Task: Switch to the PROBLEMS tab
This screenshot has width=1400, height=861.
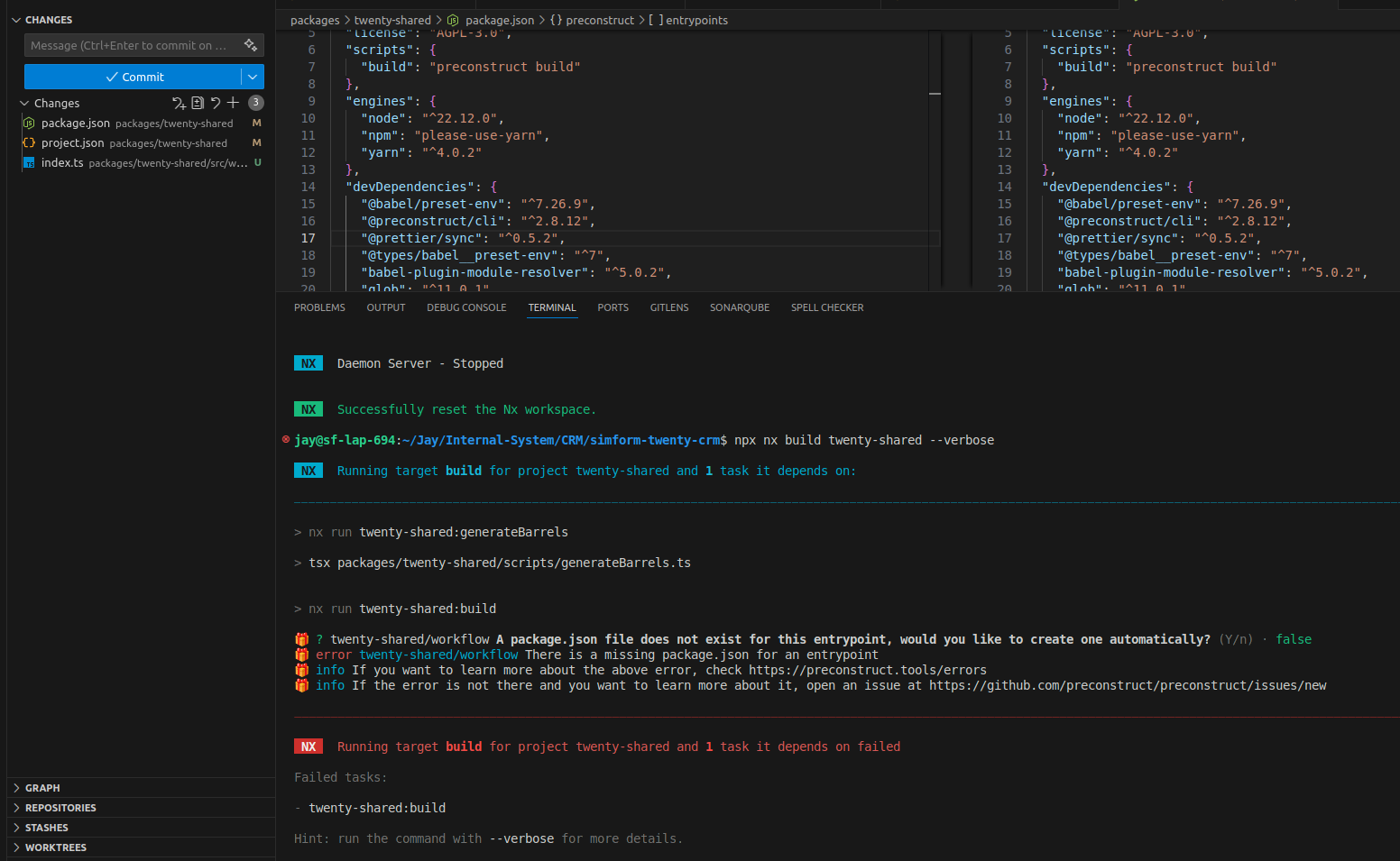Action: [x=319, y=307]
